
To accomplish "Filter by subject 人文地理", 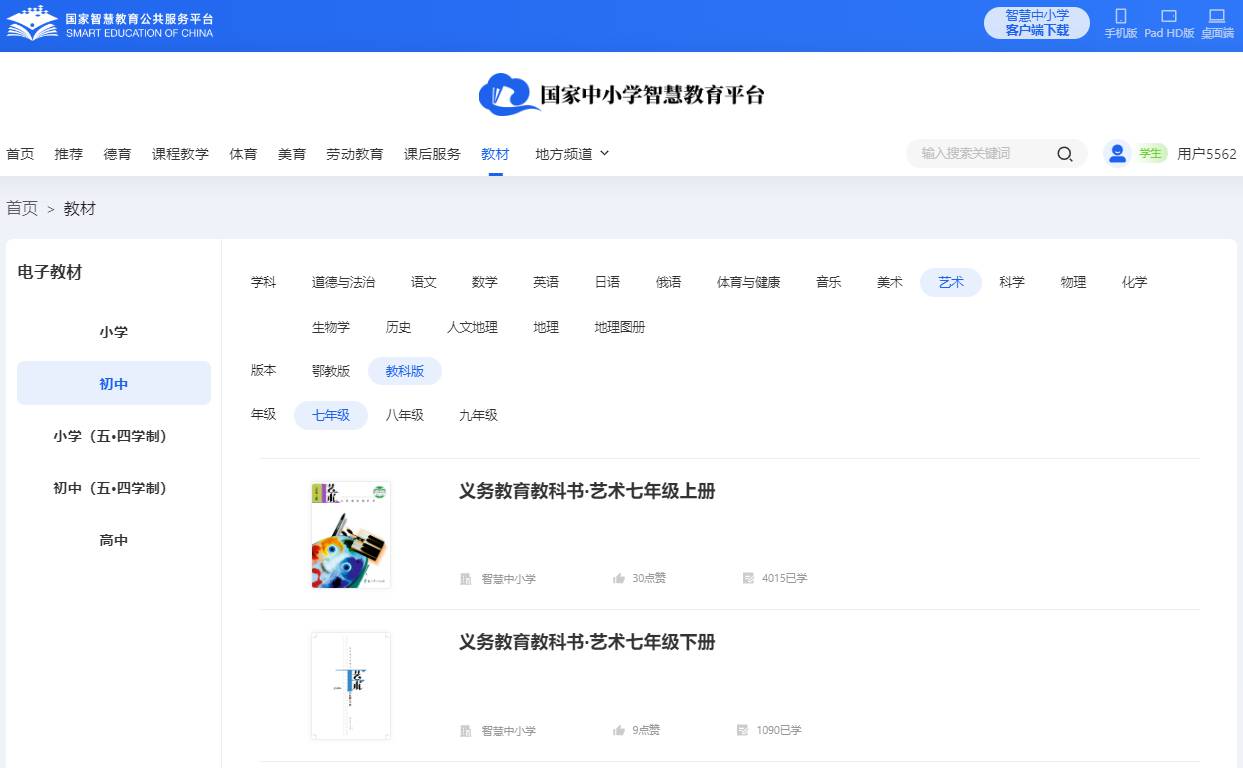I will pos(472,327).
